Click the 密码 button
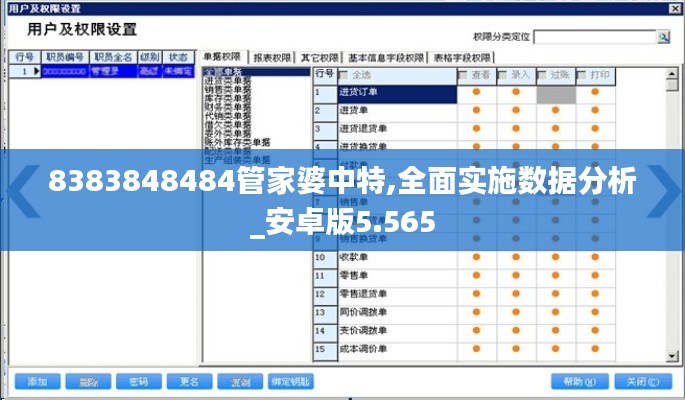Viewport: 685px width, 400px height. (x=139, y=382)
